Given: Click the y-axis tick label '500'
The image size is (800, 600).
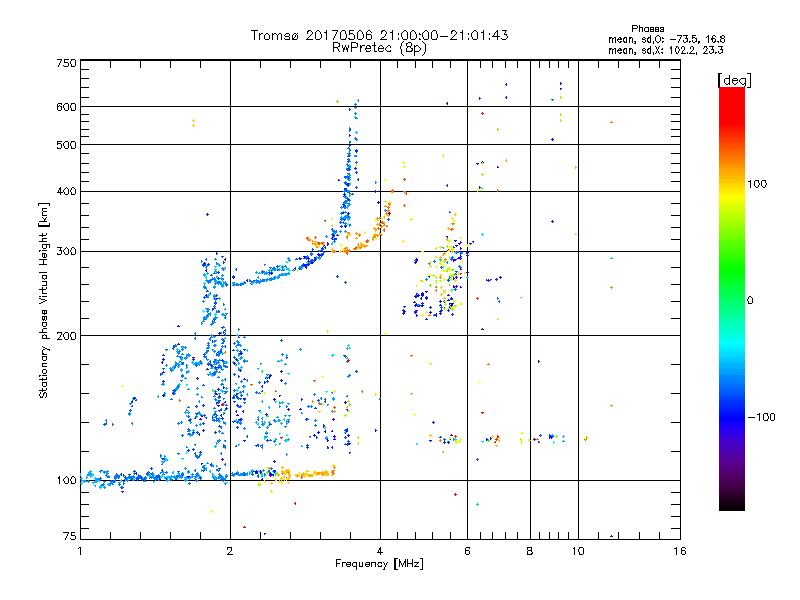Looking at the screenshot, I should coord(66,145).
